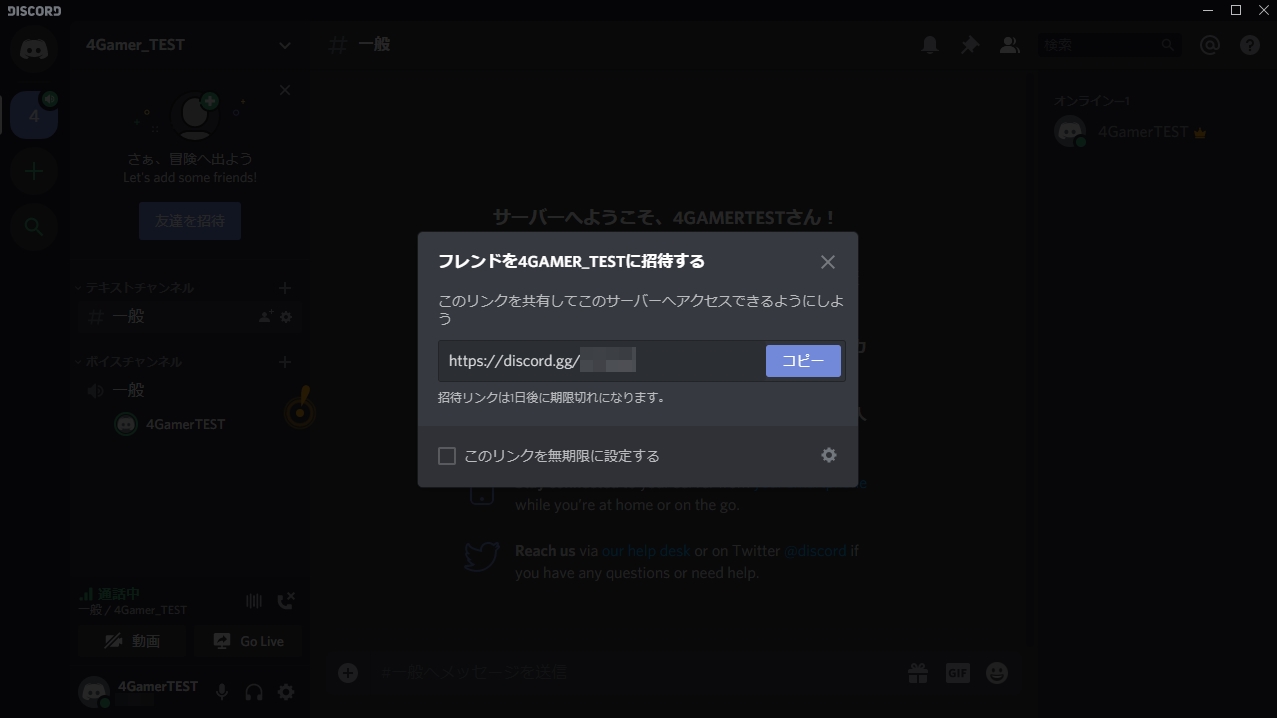Edit 一般 text channel settings
This screenshot has height=718, width=1277.
pos(286,317)
